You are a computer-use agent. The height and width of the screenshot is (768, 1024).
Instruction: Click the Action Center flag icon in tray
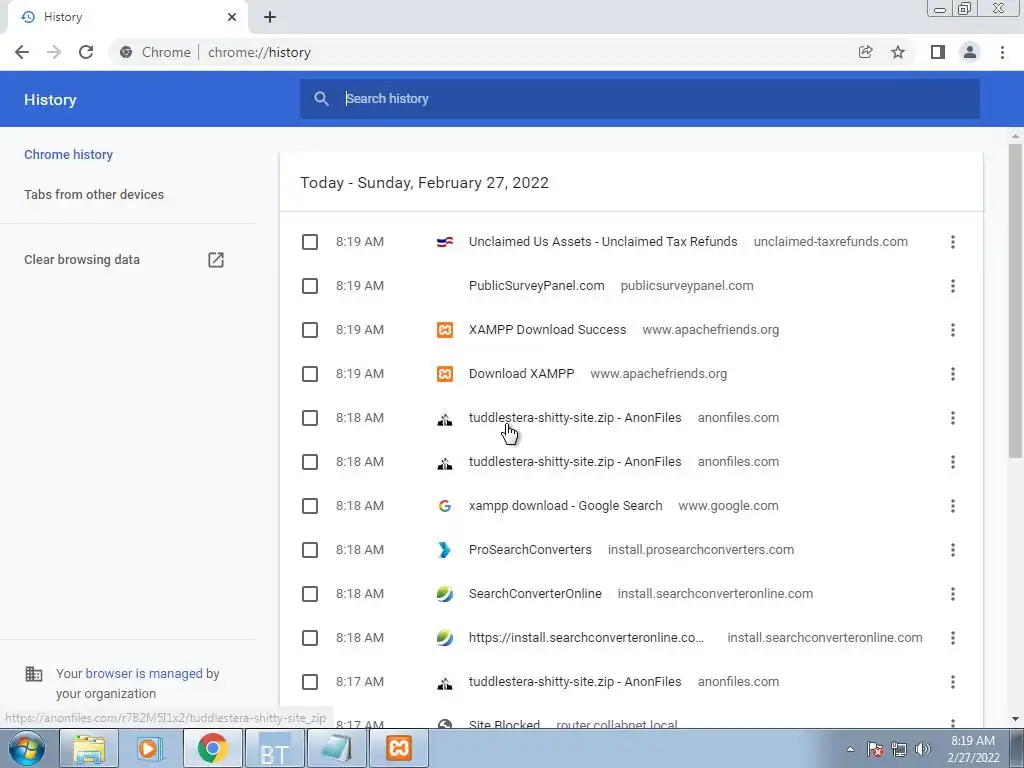[875, 749]
